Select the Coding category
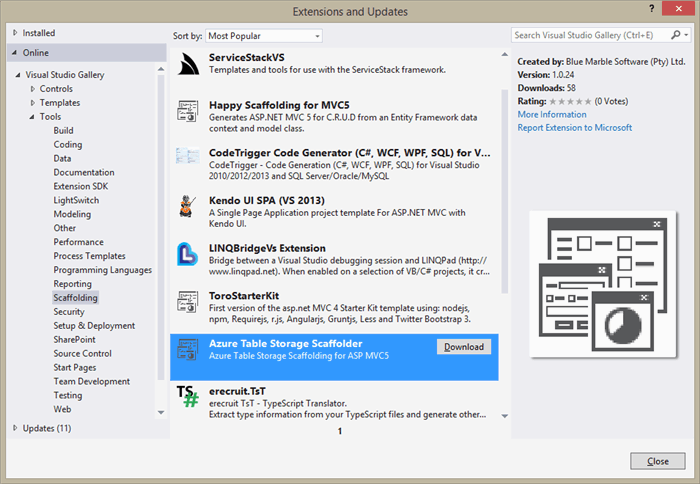 68,144
